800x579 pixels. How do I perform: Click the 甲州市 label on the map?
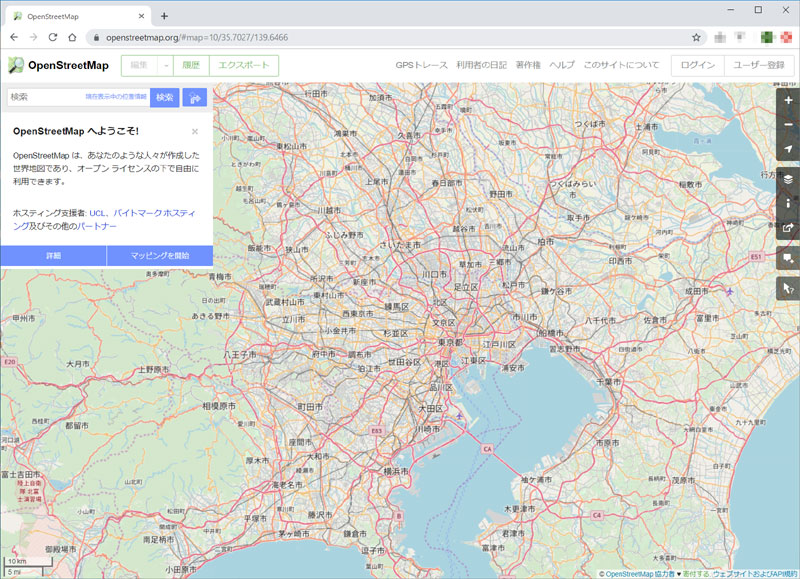coord(24,318)
